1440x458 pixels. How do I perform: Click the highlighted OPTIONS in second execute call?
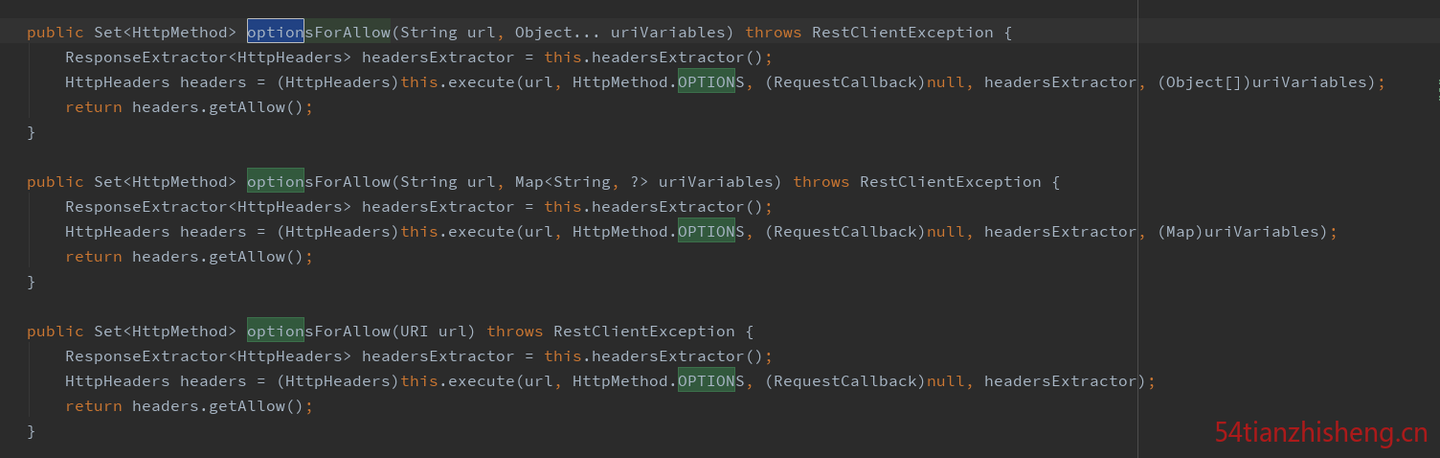point(706,231)
